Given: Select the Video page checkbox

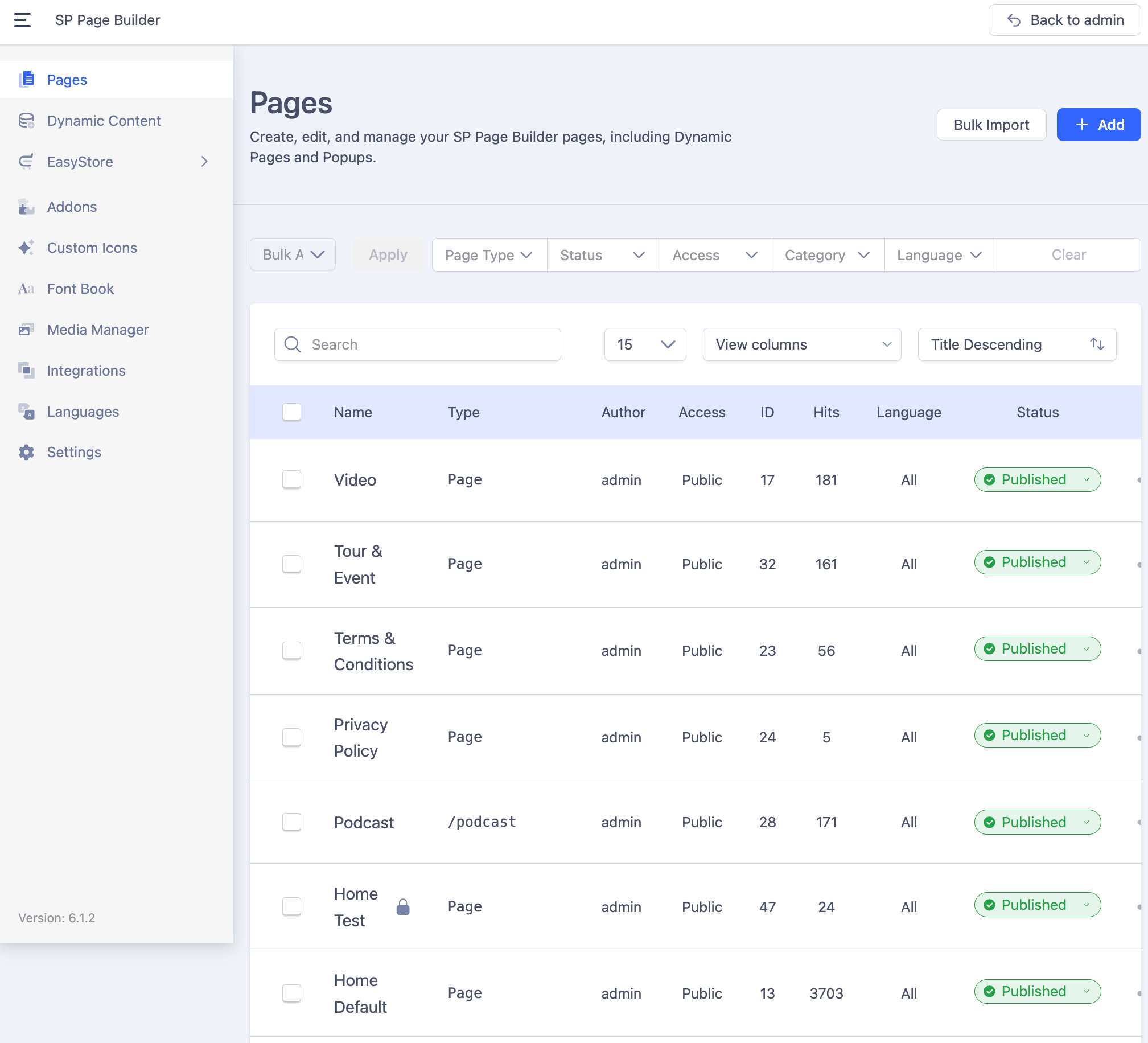Looking at the screenshot, I should pos(291,479).
